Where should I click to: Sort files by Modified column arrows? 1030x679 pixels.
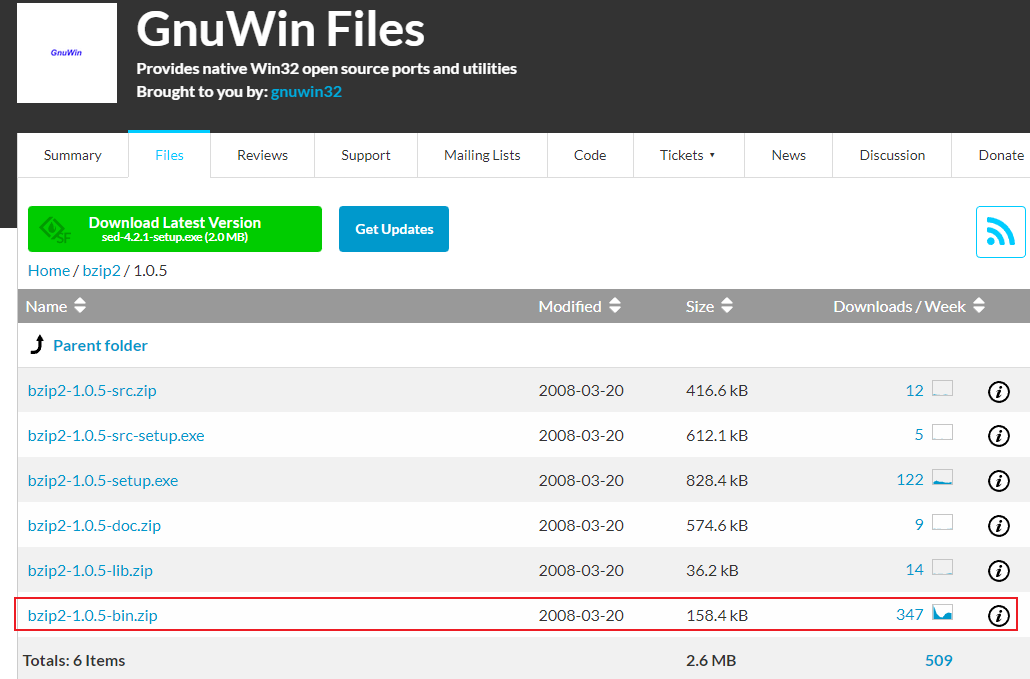coord(615,305)
